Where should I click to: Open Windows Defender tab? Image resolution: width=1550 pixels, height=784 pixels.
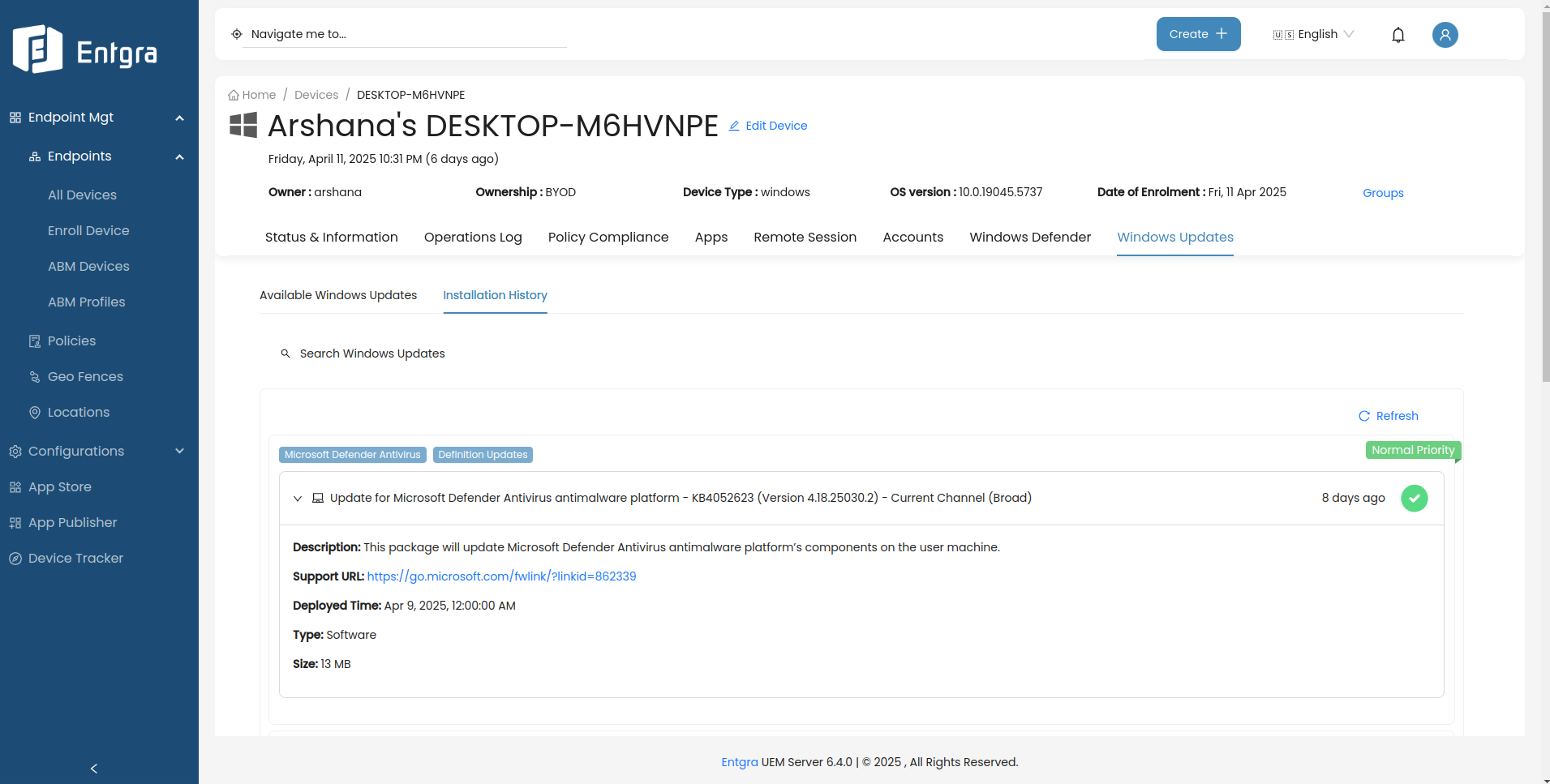1030,237
